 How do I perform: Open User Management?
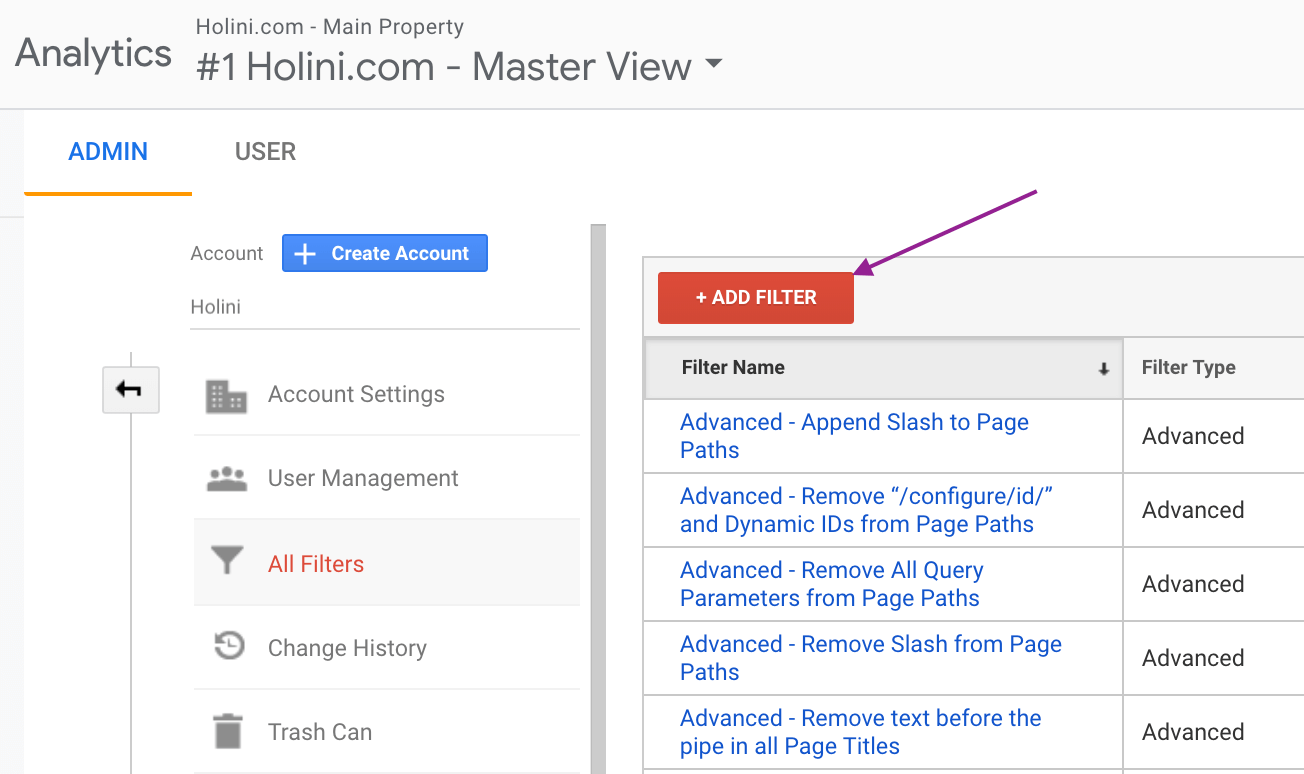click(387, 478)
